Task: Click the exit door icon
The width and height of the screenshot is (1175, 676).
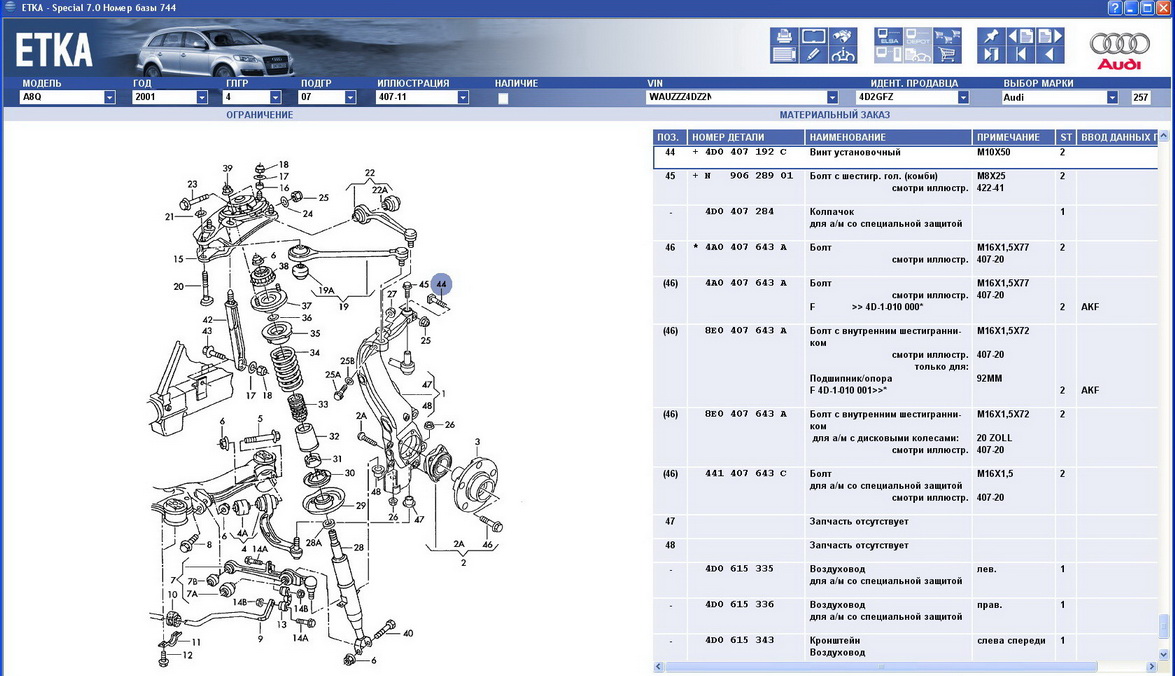Action: [991, 55]
